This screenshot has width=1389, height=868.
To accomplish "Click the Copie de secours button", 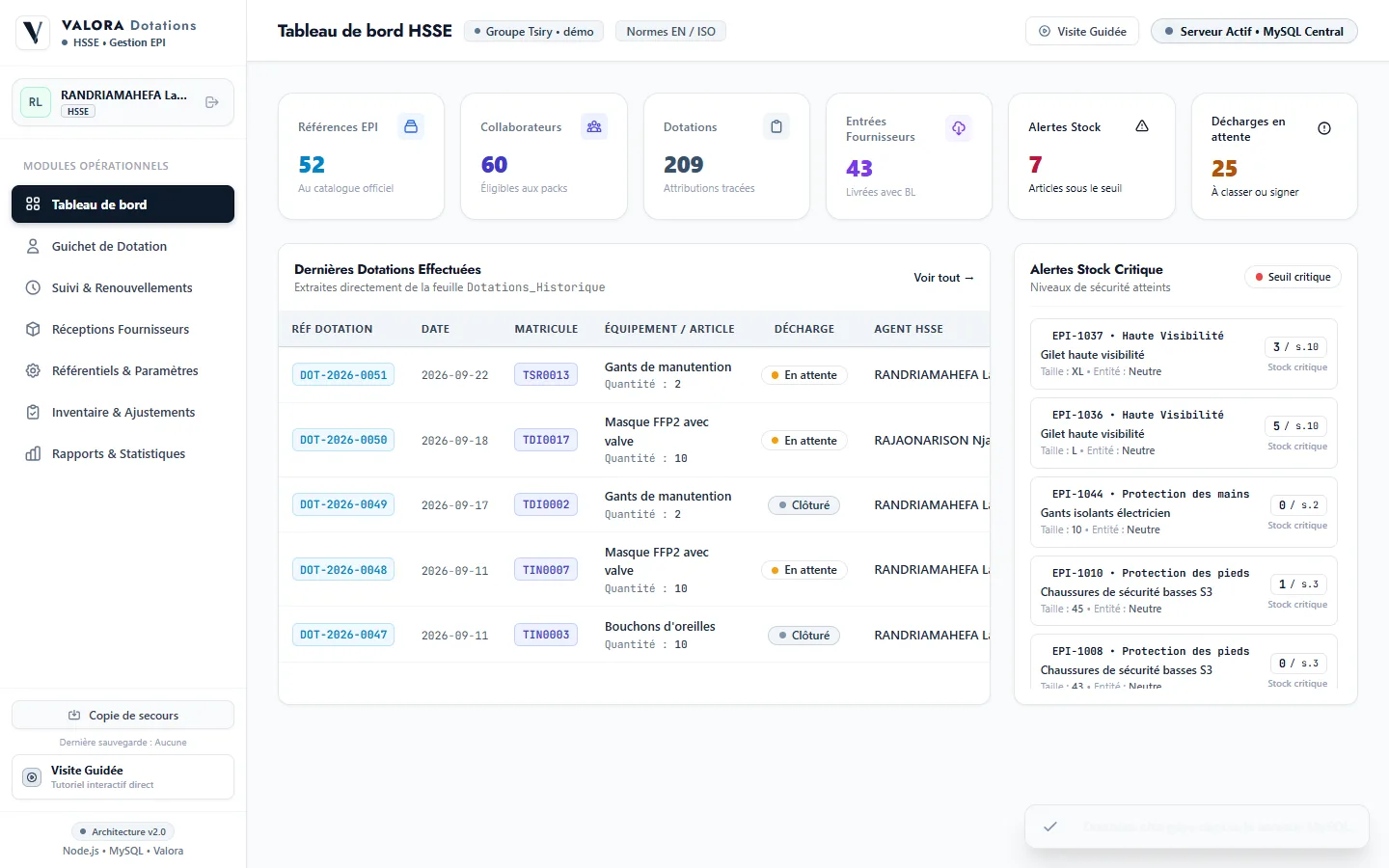I will pos(123,715).
